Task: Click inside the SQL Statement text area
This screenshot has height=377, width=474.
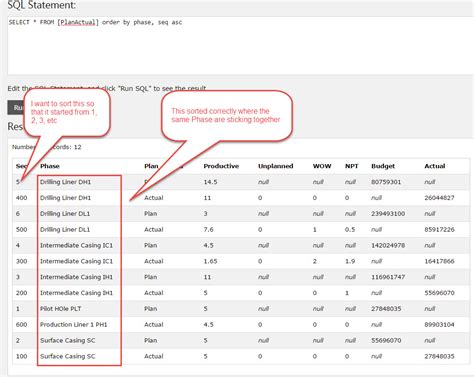Action: coord(240,45)
